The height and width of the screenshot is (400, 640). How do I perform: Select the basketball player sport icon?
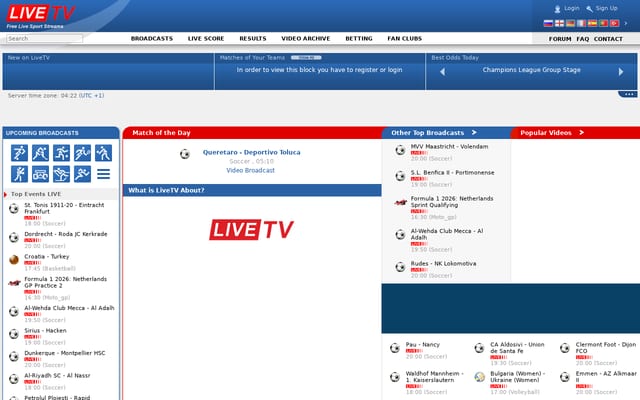pyautogui.click(x=61, y=153)
